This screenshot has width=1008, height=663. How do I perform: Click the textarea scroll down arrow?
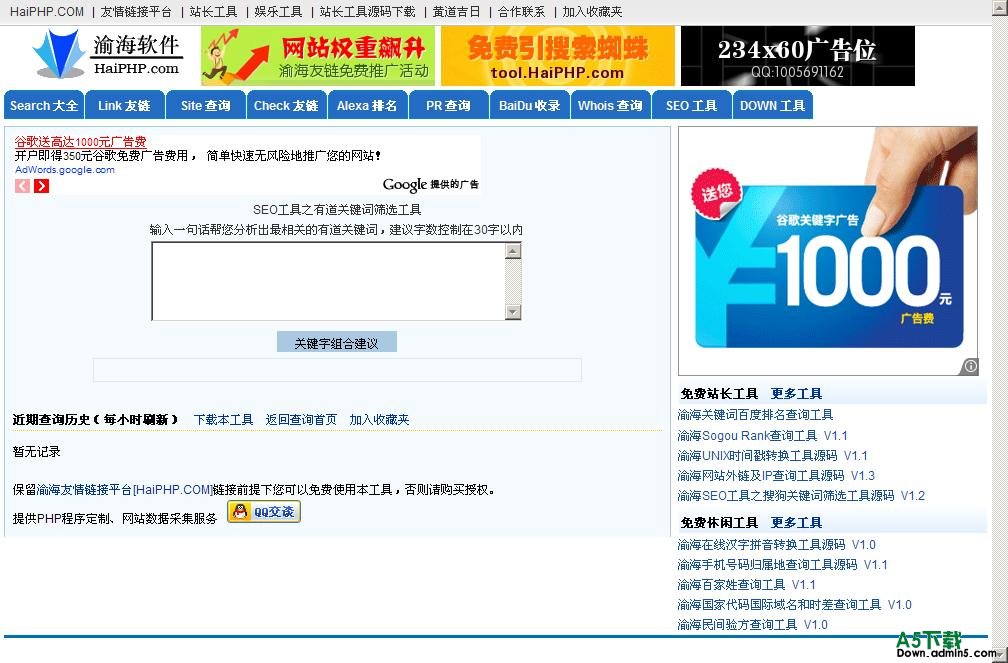(x=512, y=312)
